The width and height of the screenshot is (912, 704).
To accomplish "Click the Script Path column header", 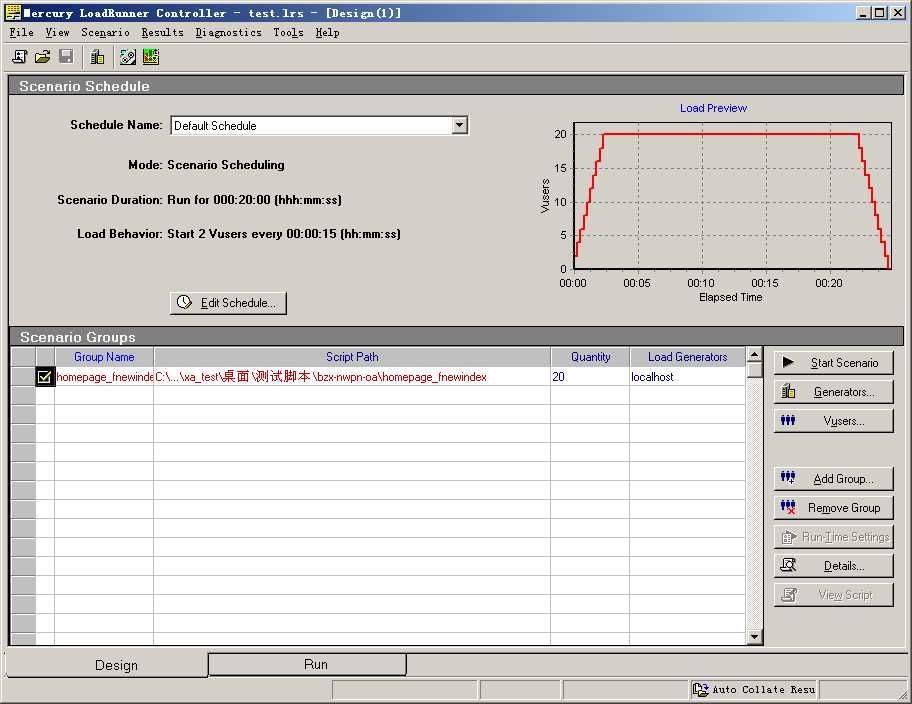I will pyautogui.click(x=352, y=357).
